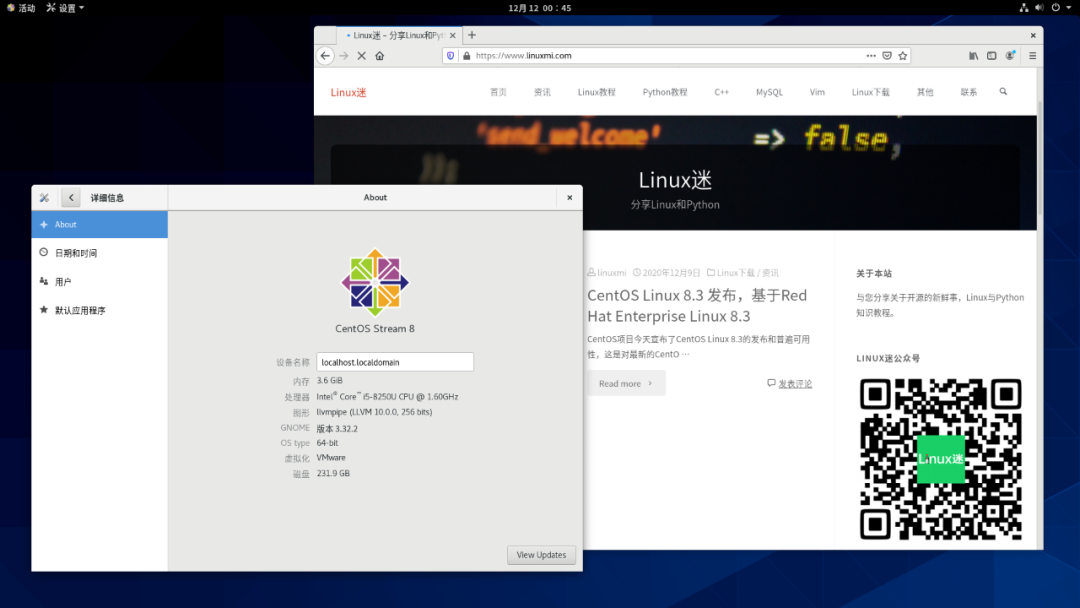The height and width of the screenshot is (608, 1080).
Task: Select 日期和时间 in Settings sidebar
Action: point(99,253)
